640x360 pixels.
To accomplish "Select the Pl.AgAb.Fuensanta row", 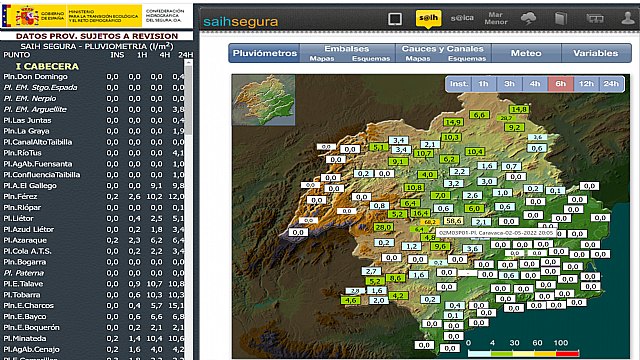I will [93, 164].
